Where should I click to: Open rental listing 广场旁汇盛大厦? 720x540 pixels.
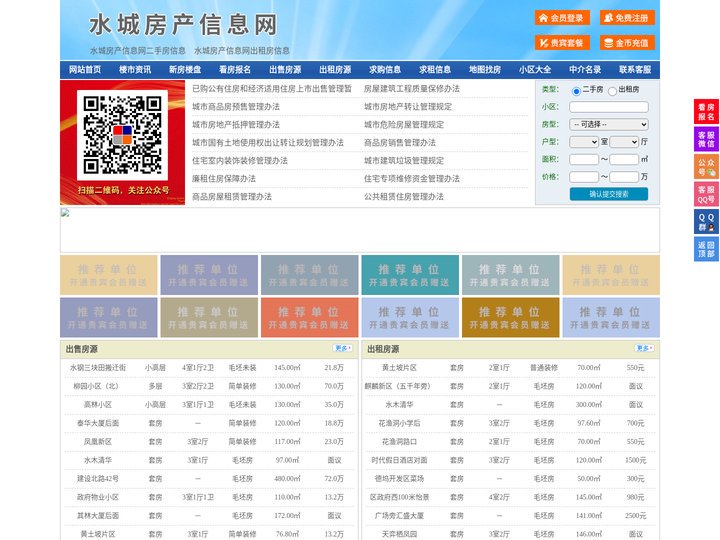[399, 516]
